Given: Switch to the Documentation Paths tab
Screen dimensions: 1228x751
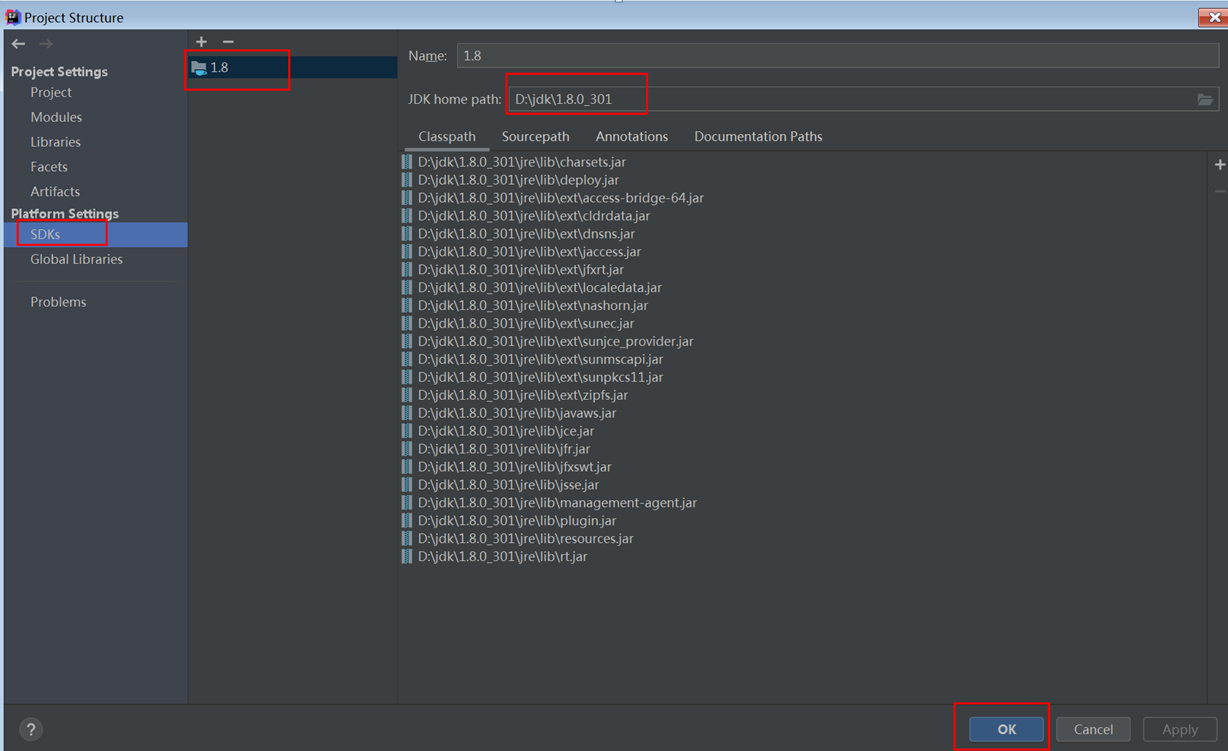Looking at the screenshot, I should click(x=758, y=136).
